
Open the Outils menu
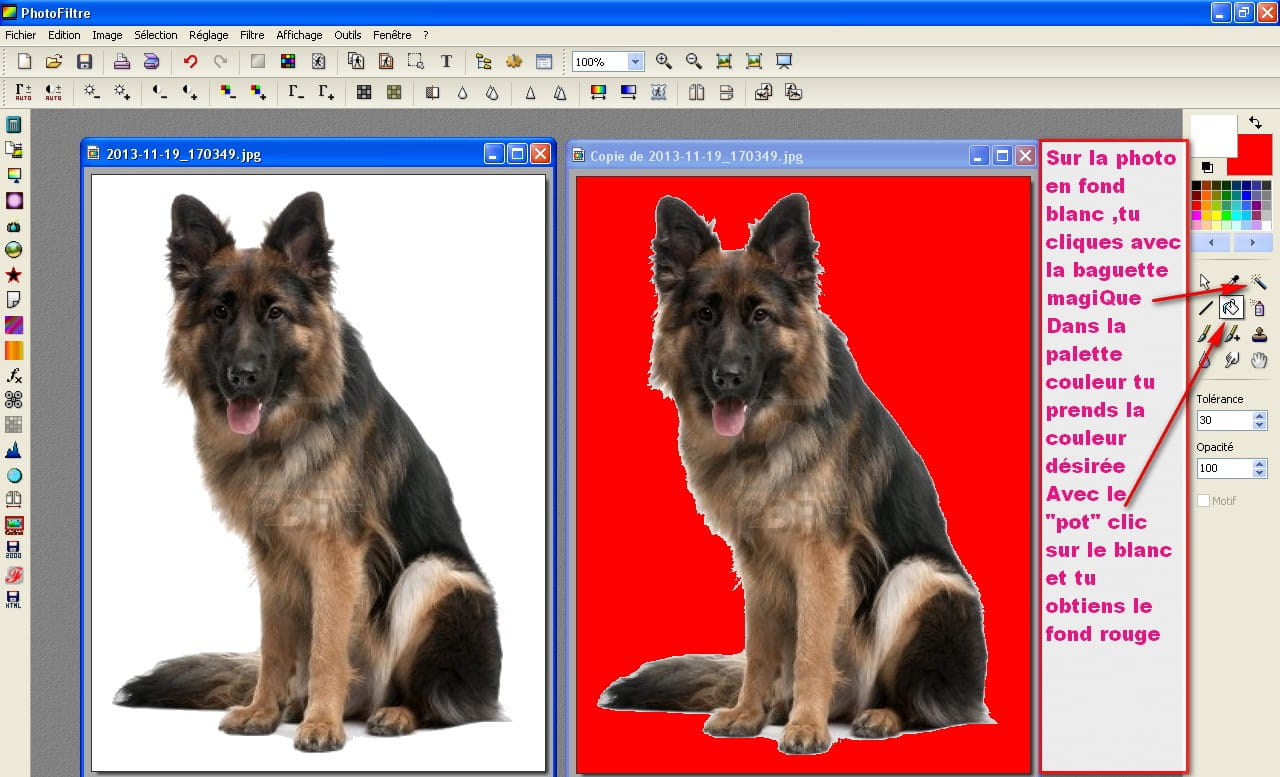coord(348,35)
